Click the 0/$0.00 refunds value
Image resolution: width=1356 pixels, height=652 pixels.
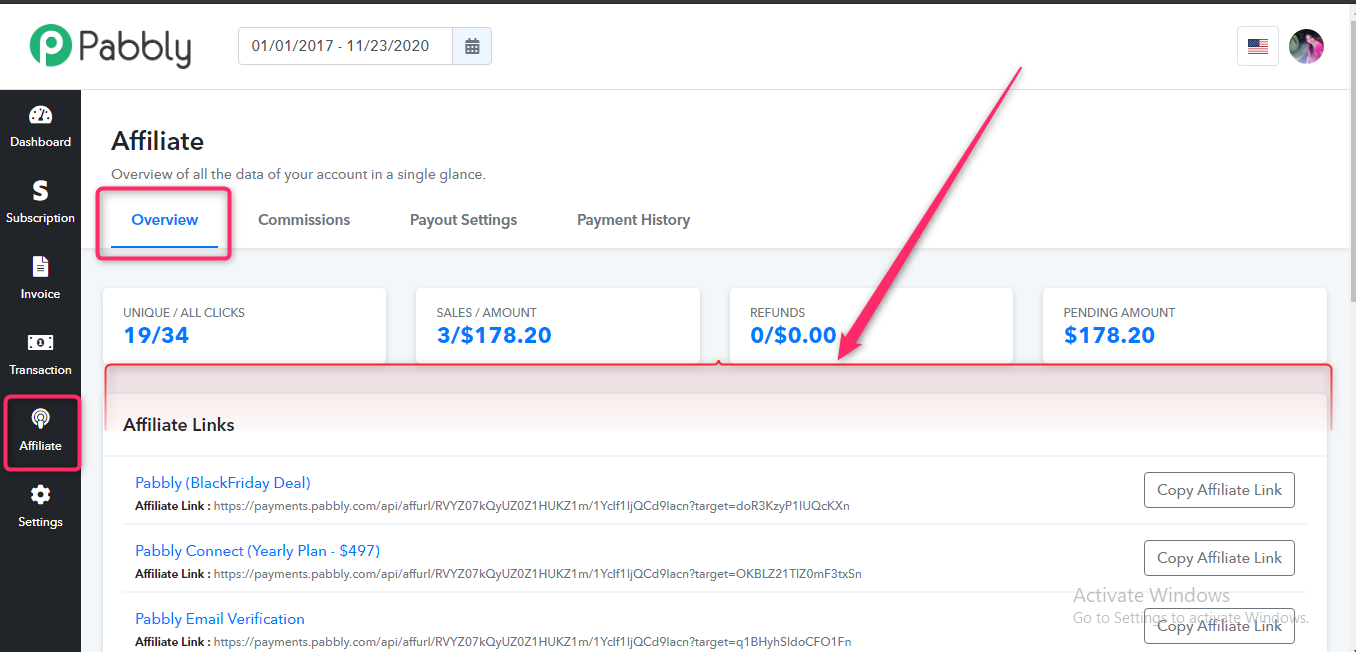coord(793,335)
